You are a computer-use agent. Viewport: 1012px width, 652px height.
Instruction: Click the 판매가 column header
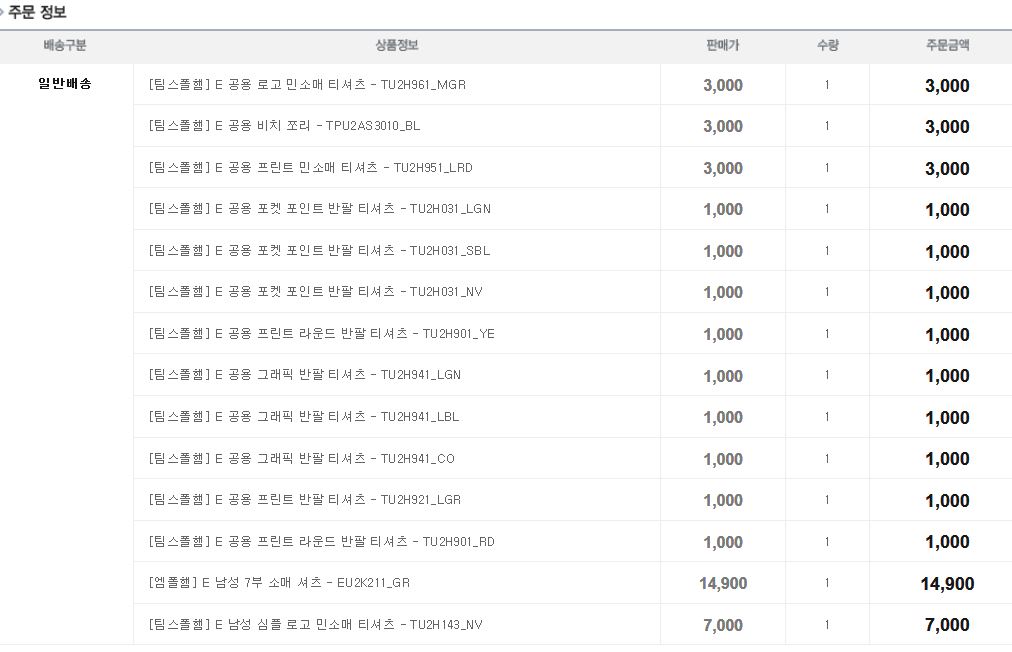click(x=722, y=46)
